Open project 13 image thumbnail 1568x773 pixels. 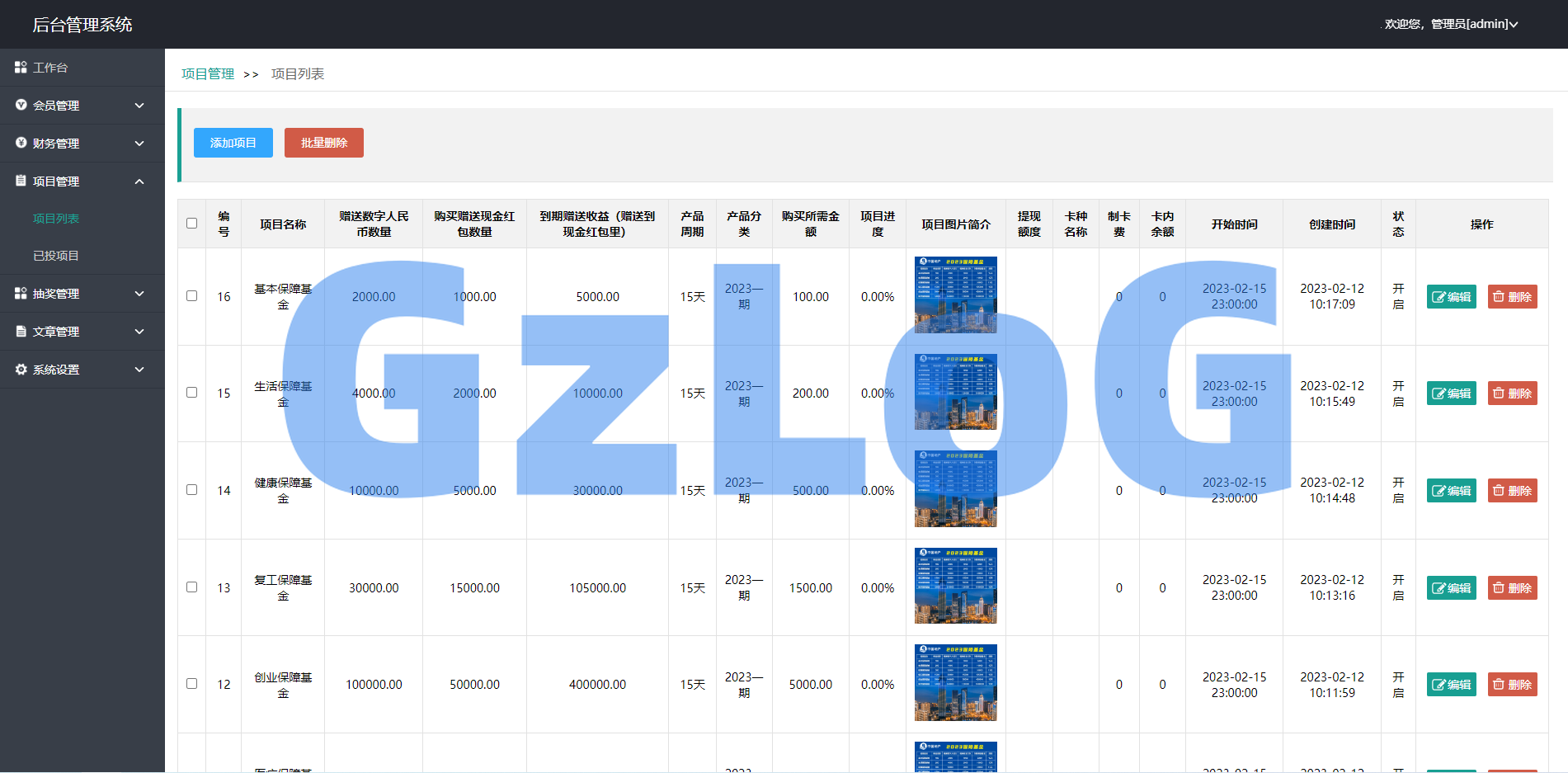(x=956, y=586)
